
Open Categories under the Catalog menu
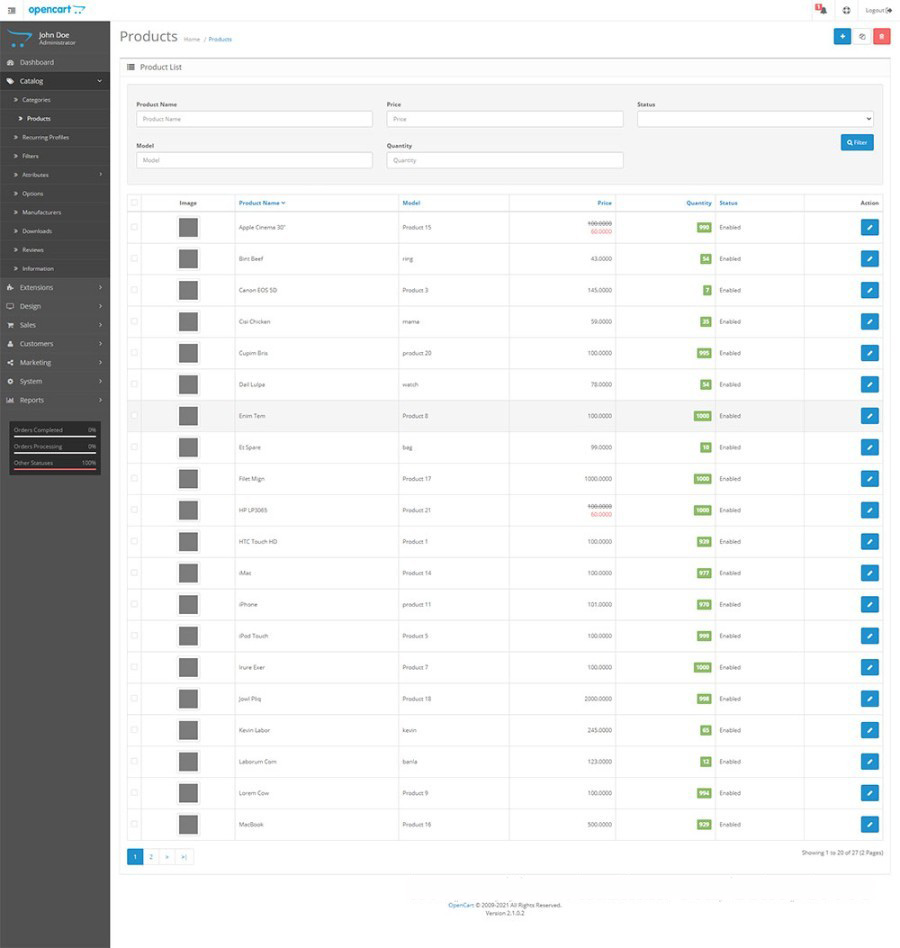[x=36, y=100]
